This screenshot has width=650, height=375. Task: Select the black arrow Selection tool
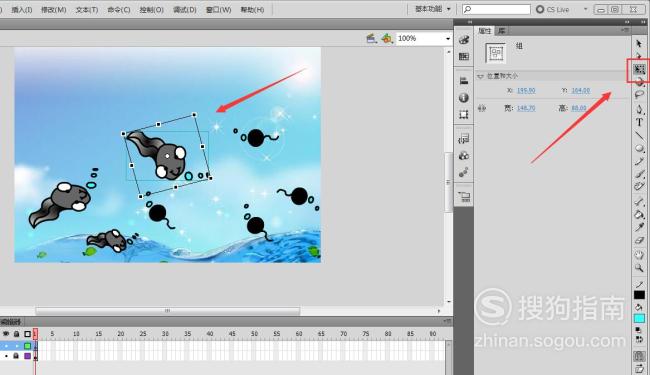(x=639, y=43)
